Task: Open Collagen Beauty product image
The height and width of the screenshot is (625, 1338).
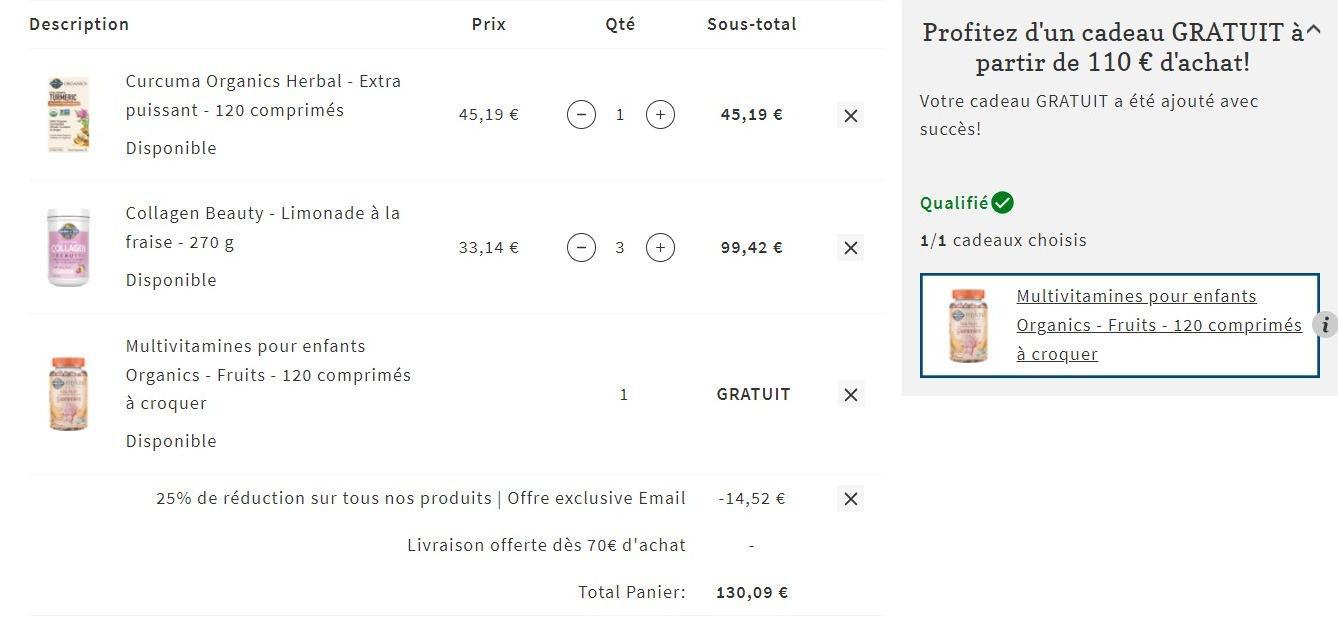Action: point(68,247)
